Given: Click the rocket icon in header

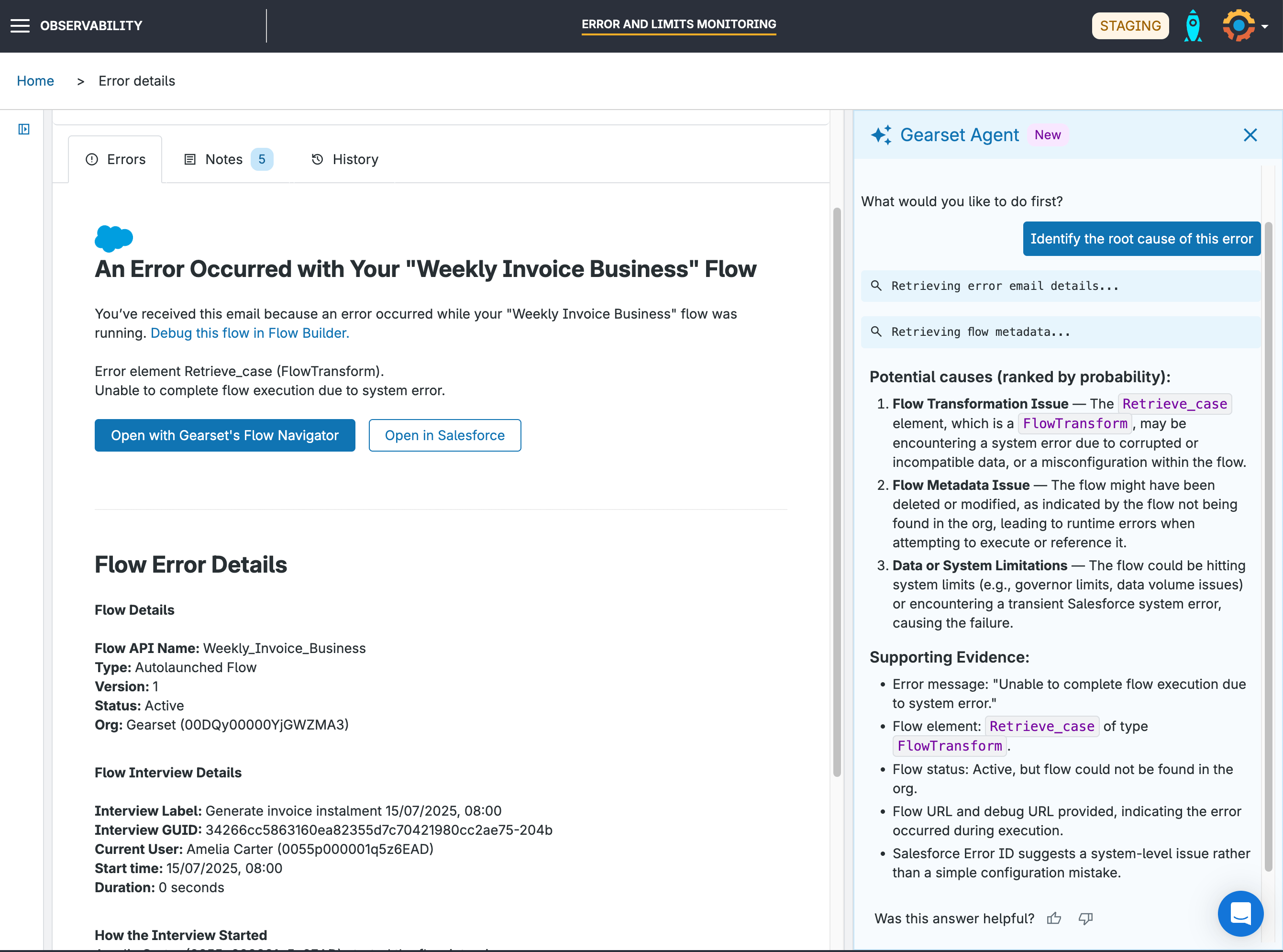Looking at the screenshot, I should coord(1193,26).
